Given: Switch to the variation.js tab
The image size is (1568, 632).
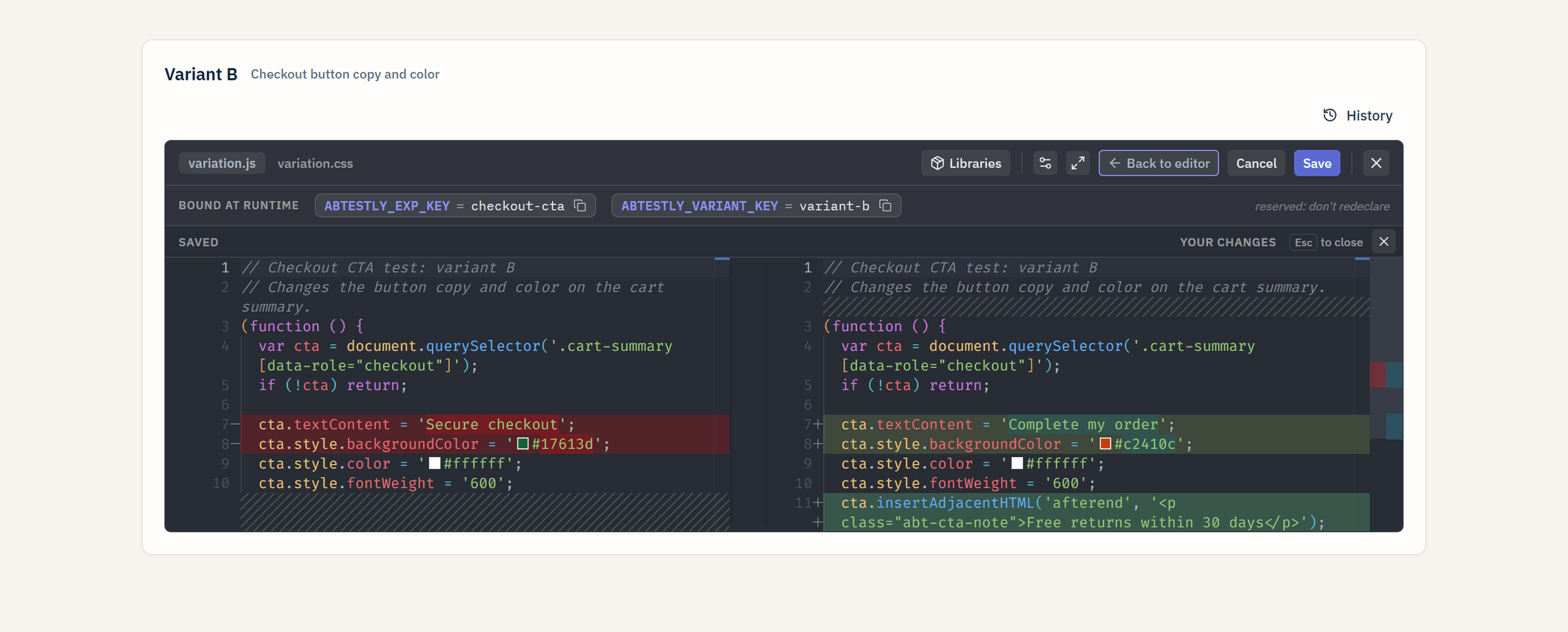Looking at the screenshot, I should [x=221, y=163].
